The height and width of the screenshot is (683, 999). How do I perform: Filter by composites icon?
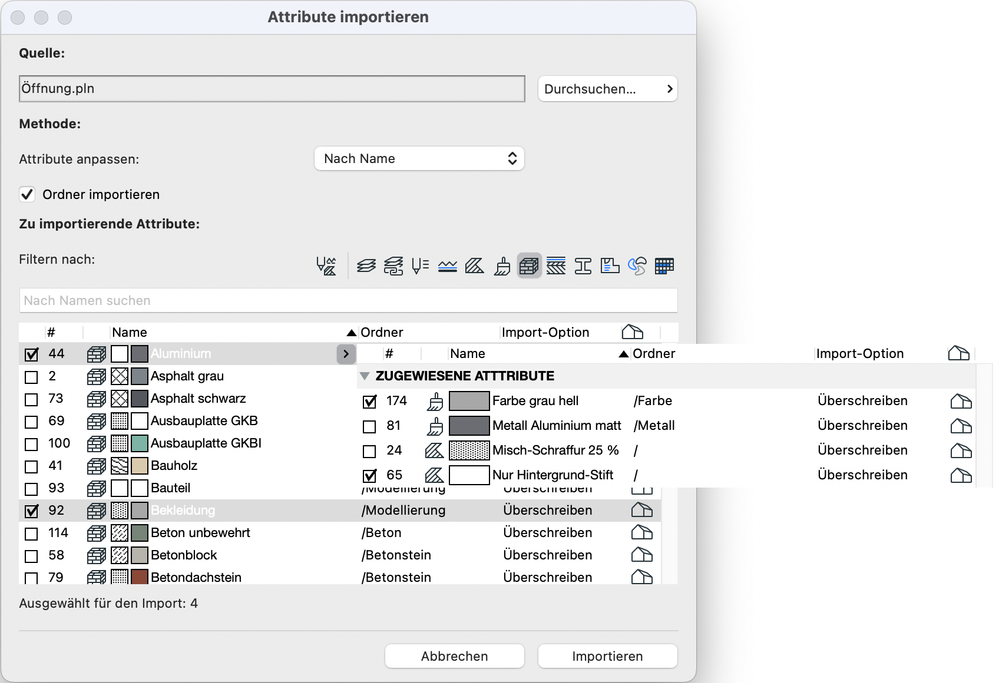[556, 266]
